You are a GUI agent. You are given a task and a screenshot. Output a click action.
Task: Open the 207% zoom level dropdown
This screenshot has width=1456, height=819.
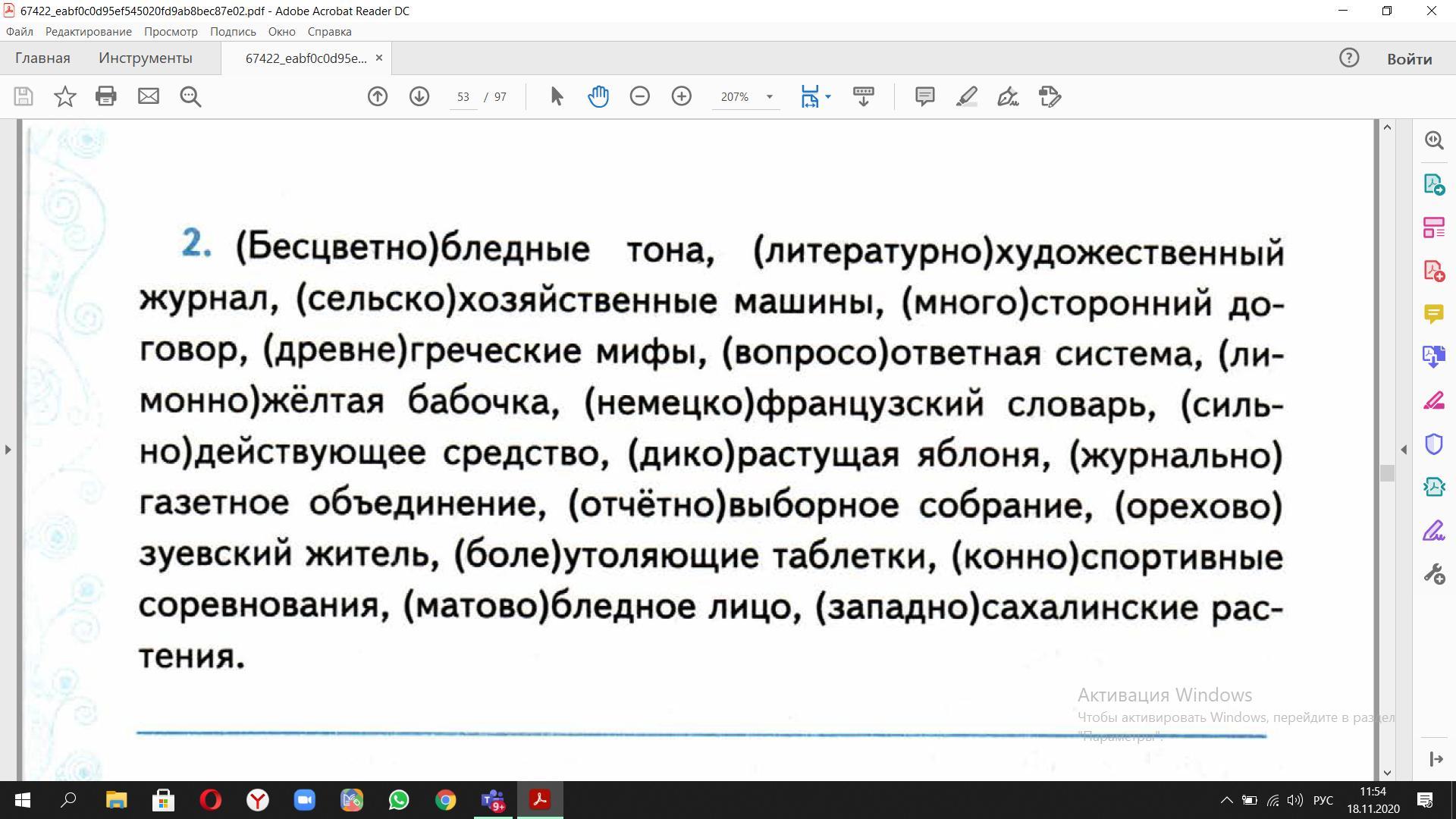coord(769,96)
